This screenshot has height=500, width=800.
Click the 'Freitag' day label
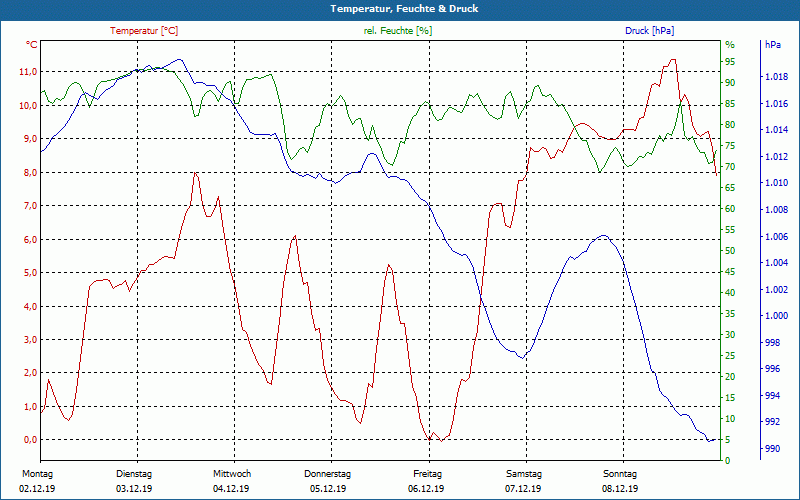coord(428,474)
